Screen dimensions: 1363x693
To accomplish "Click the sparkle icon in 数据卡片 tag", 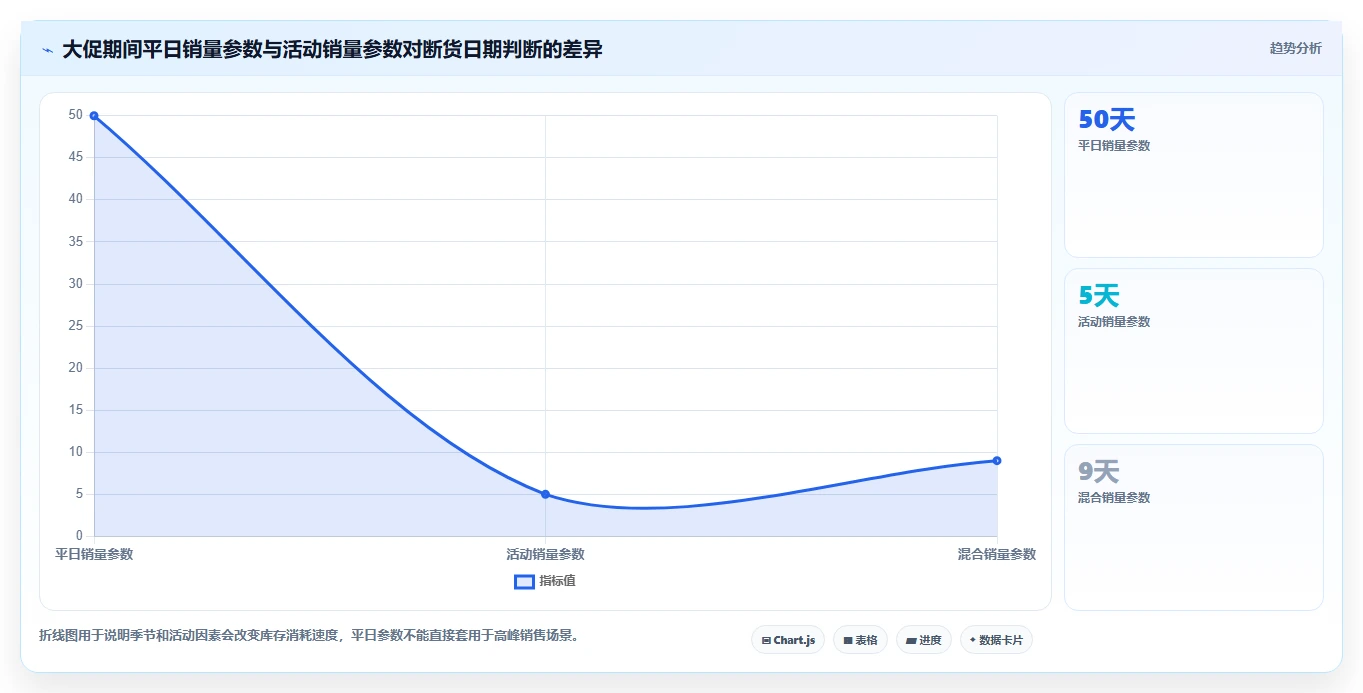I will click(x=972, y=640).
